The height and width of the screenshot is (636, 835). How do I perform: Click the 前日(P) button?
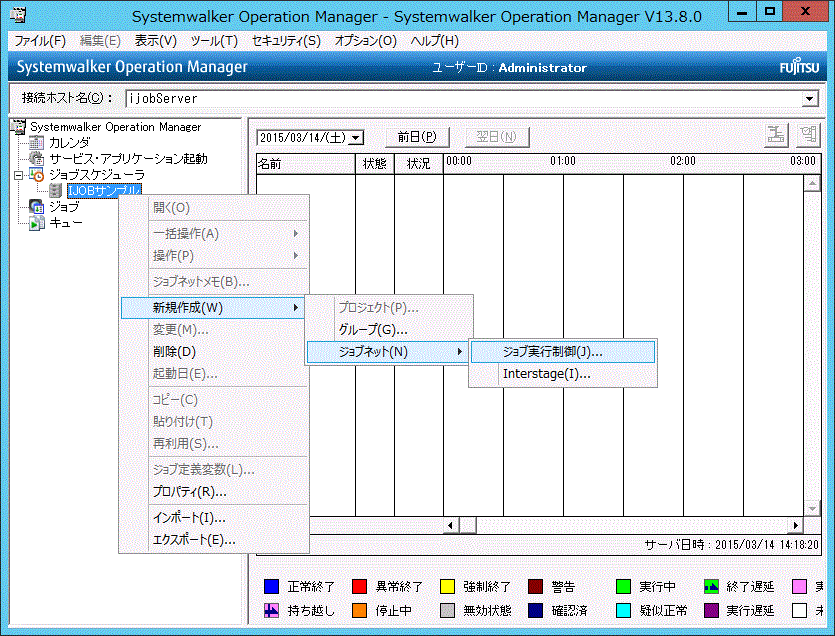coord(417,137)
